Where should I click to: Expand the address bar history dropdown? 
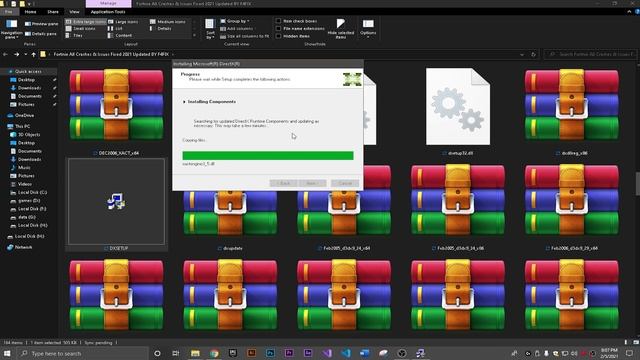522,54
